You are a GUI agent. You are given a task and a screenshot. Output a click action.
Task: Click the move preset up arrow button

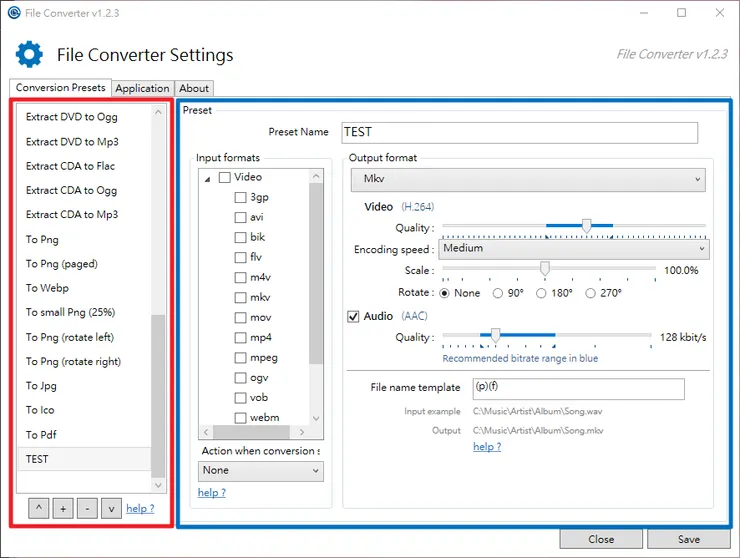point(39,509)
